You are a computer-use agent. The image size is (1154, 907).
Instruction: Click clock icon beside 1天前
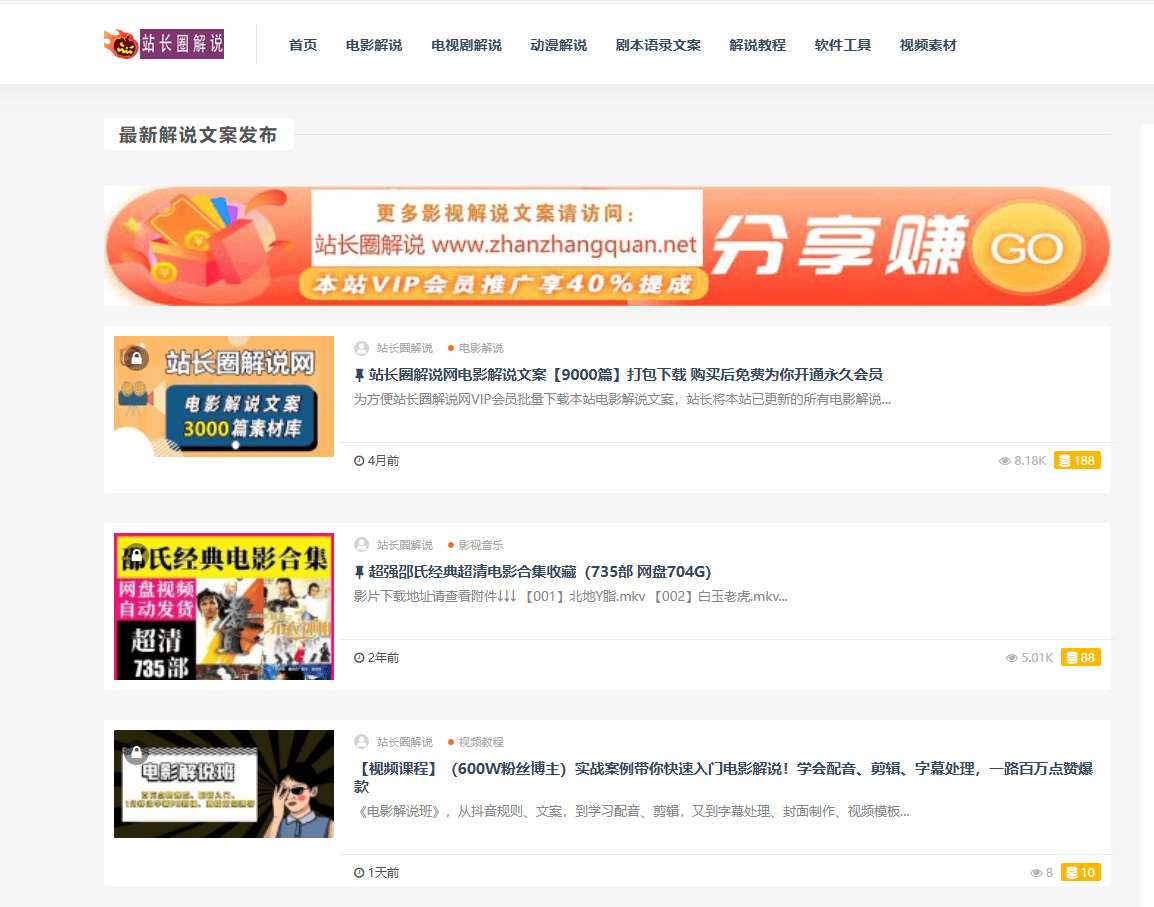(359, 872)
